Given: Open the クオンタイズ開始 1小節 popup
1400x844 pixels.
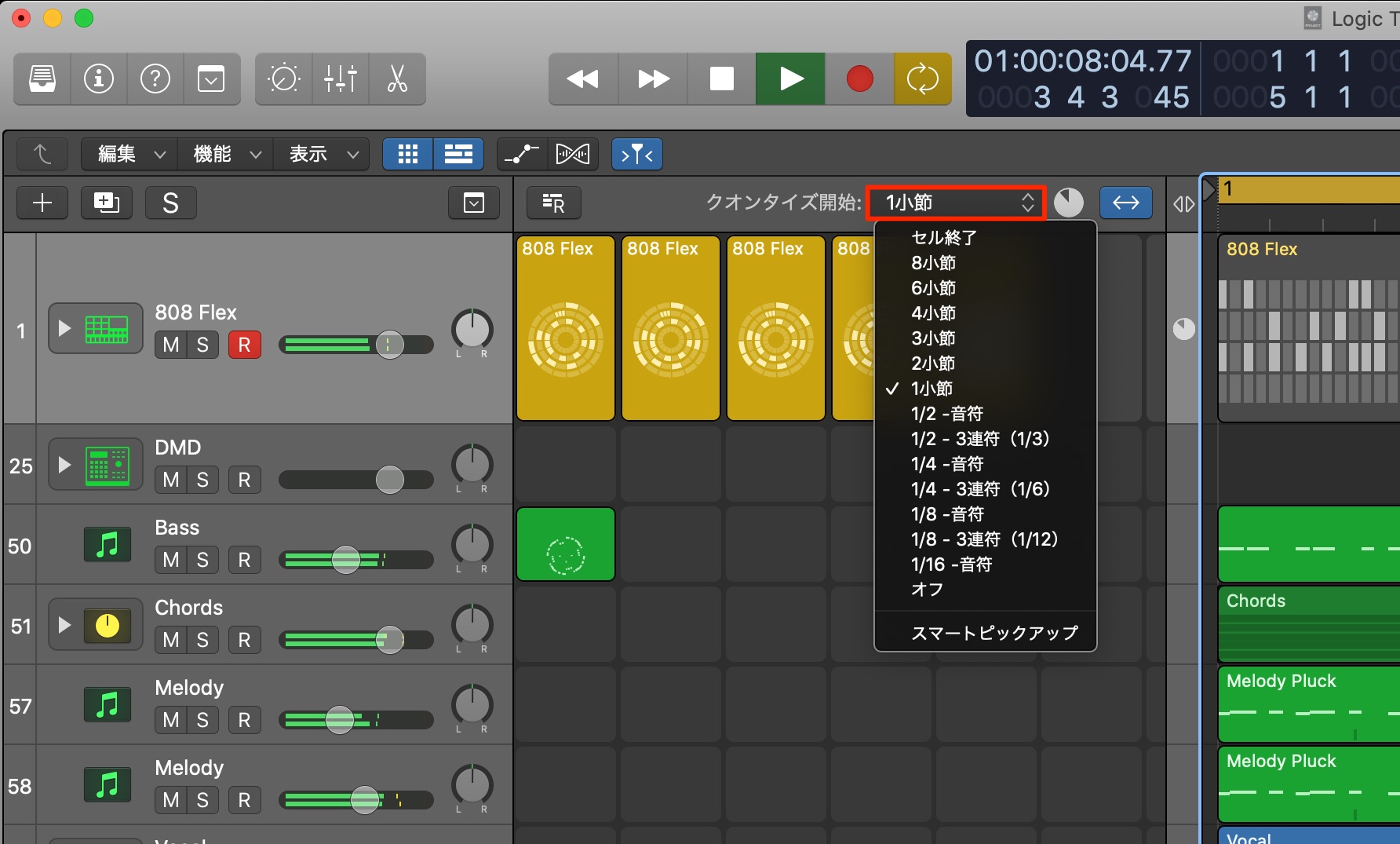Looking at the screenshot, I should [x=956, y=203].
